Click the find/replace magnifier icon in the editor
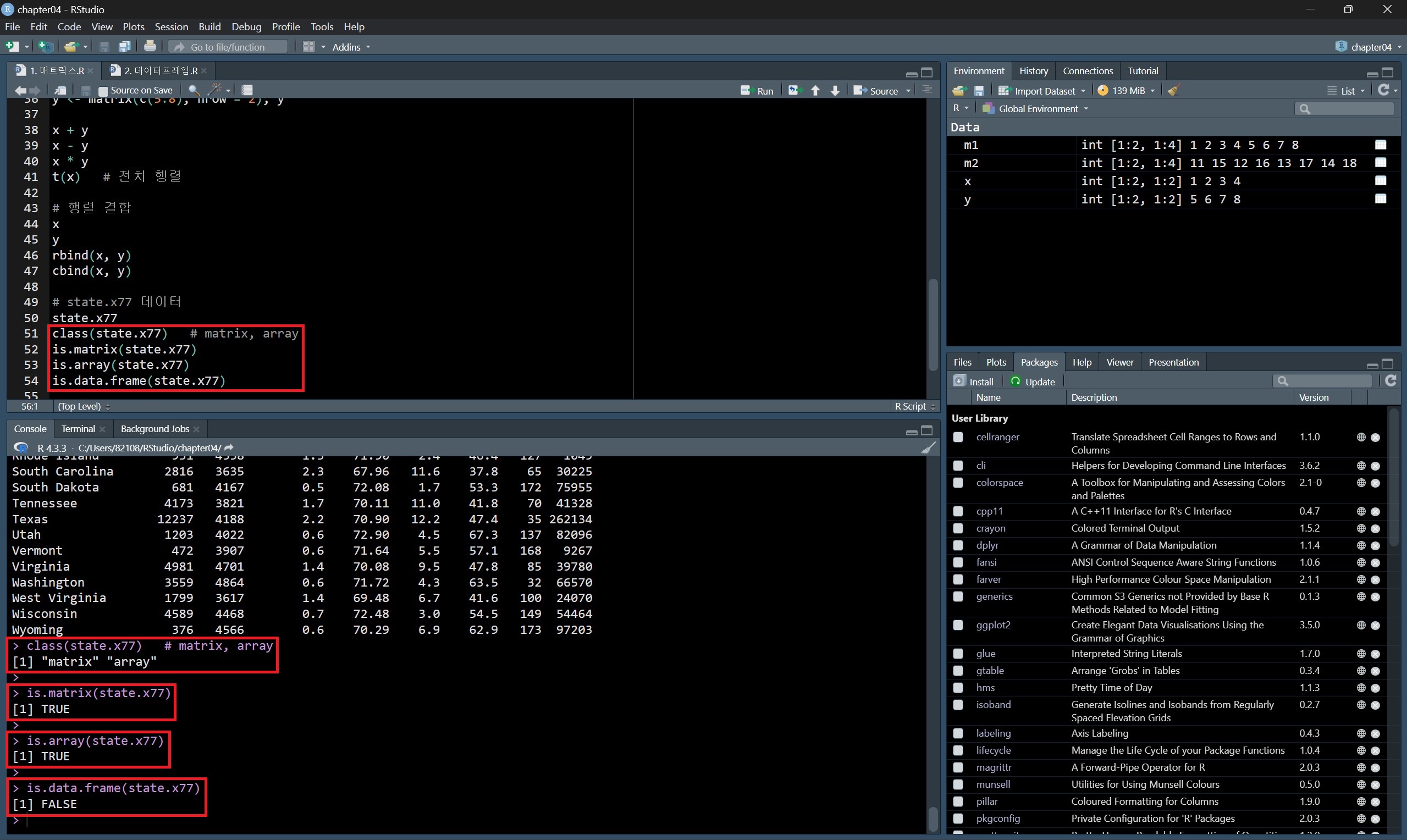This screenshot has width=1407, height=840. pyautogui.click(x=194, y=90)
